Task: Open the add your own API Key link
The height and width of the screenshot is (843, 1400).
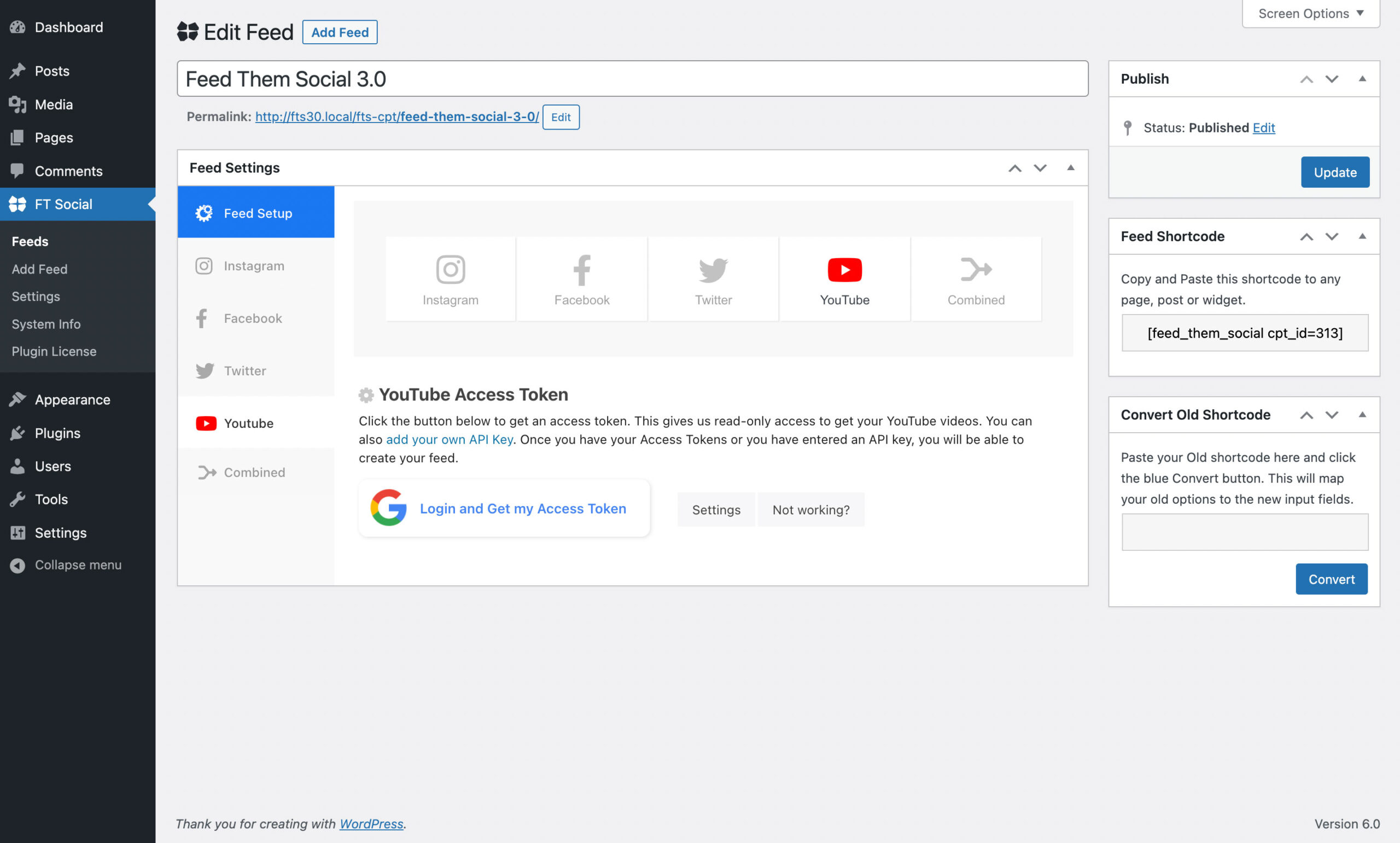Action: pos(449,440)
